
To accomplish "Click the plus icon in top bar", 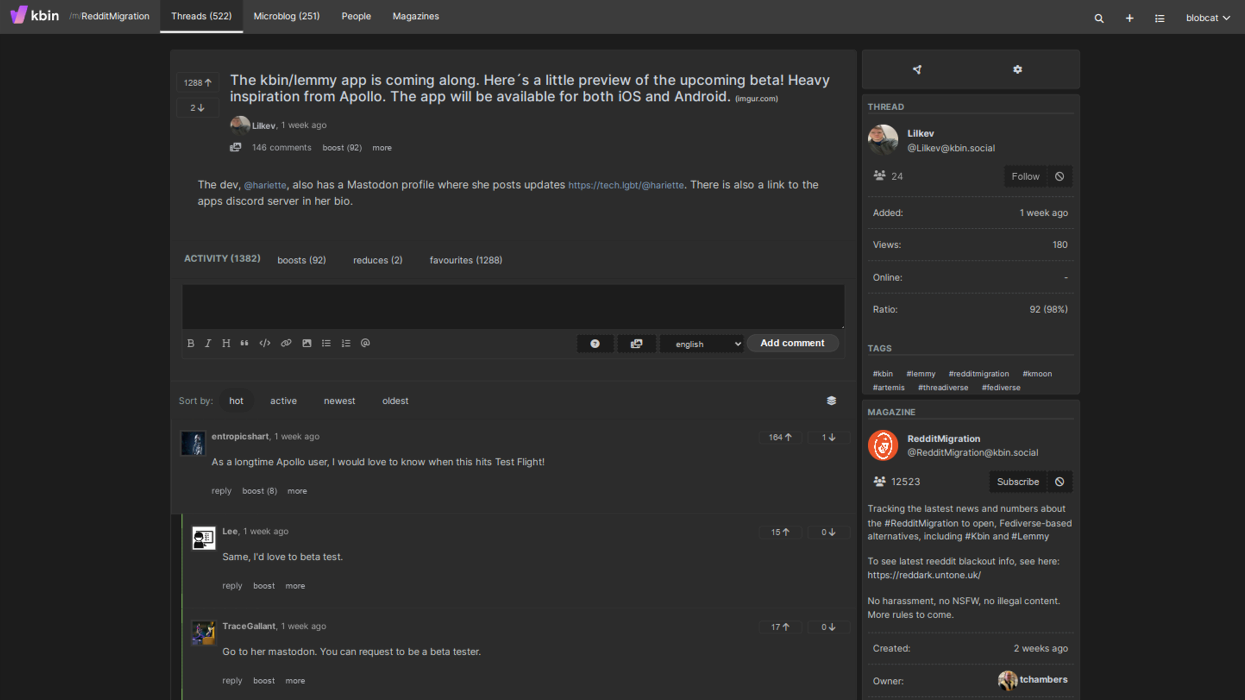I will coord(1129,18).
